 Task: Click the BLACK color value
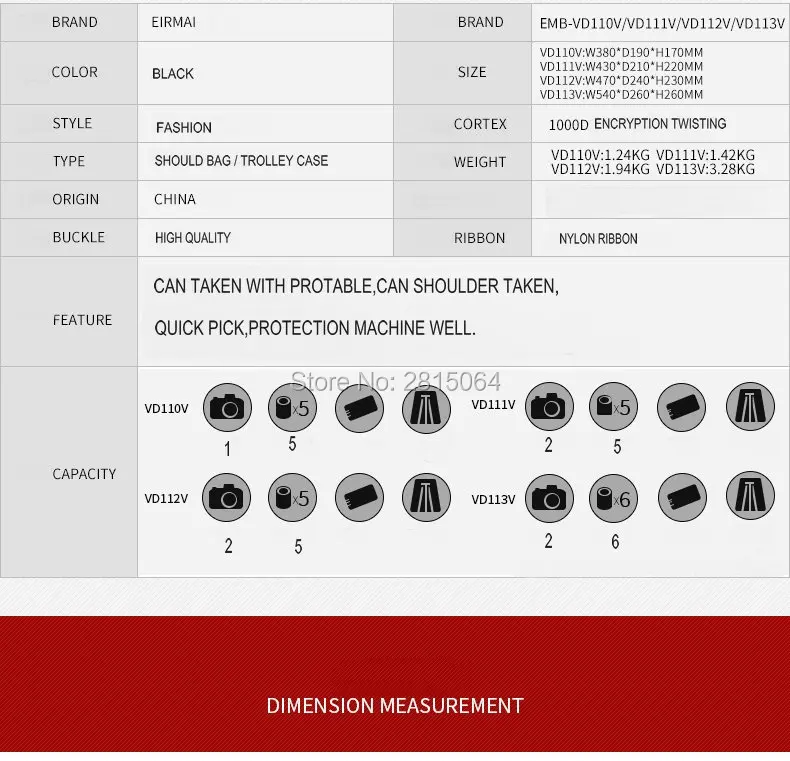(173, 74)
